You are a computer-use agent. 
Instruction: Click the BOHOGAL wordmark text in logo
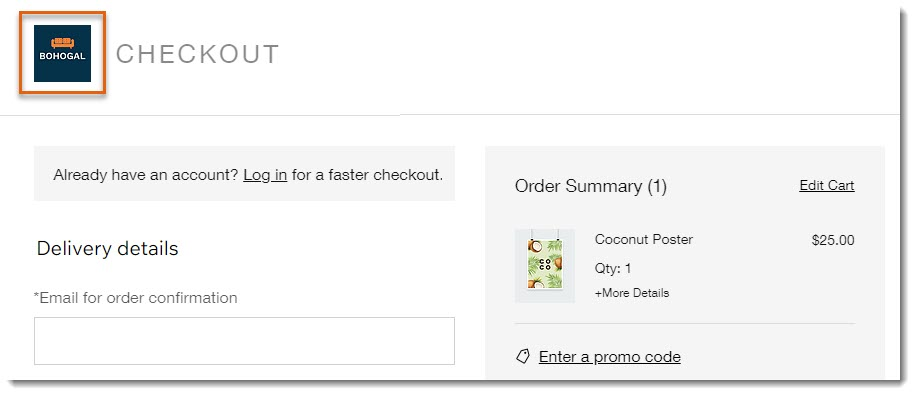point(62,57)
